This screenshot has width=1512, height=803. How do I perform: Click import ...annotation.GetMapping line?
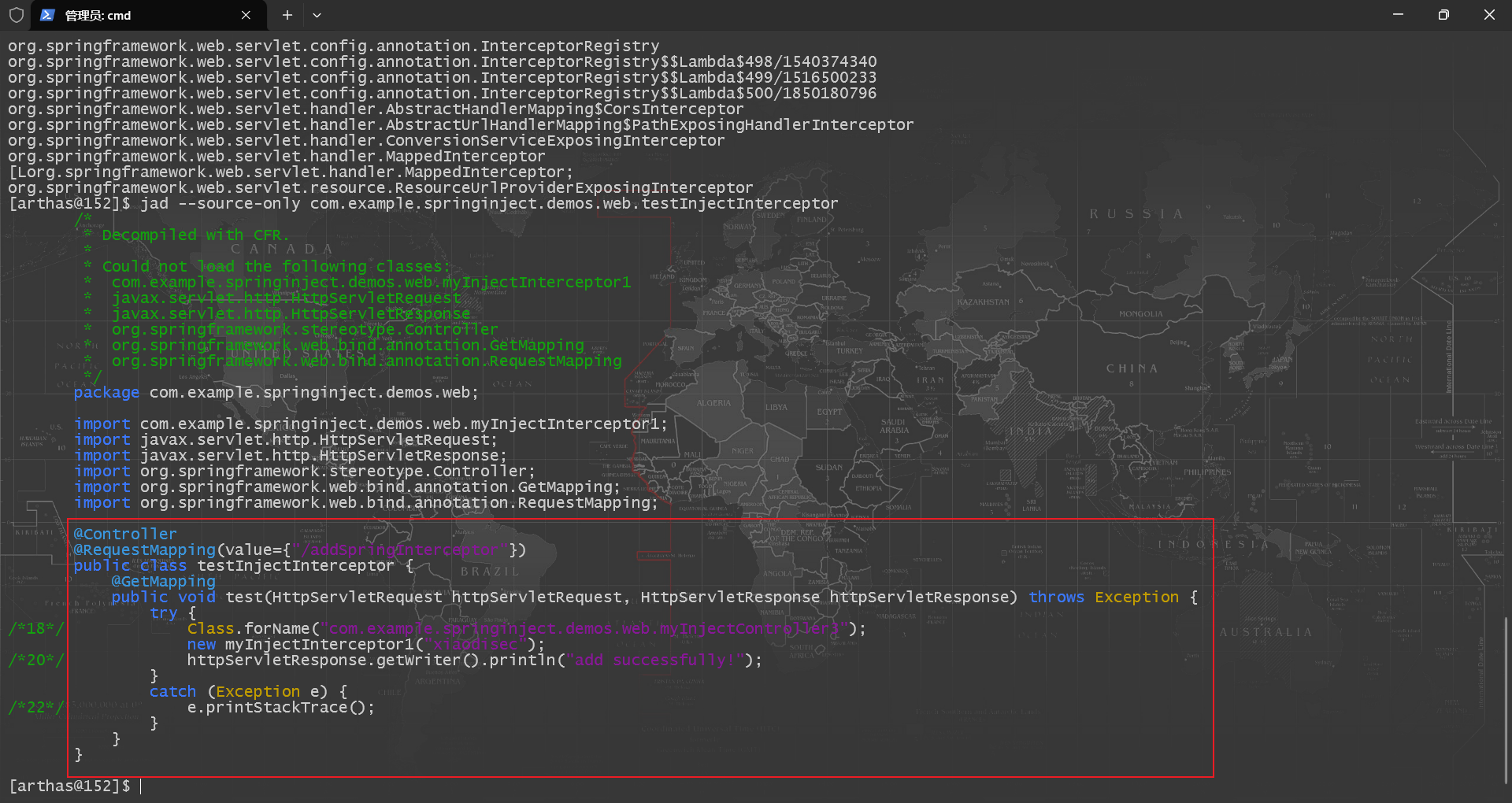(x=347, y=487)
